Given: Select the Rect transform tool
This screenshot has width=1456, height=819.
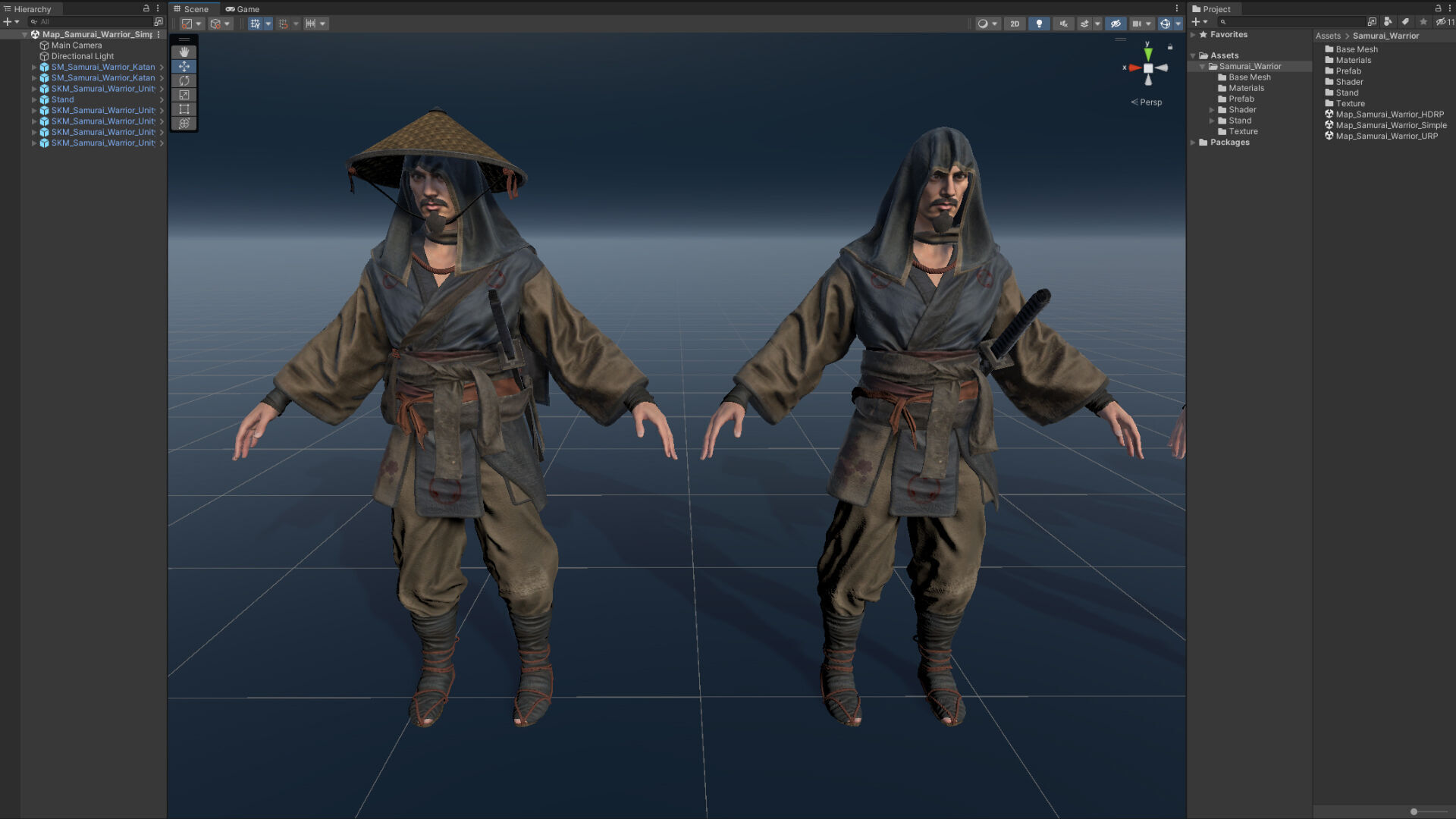Looking at the screenshot, I should (184, 109).
